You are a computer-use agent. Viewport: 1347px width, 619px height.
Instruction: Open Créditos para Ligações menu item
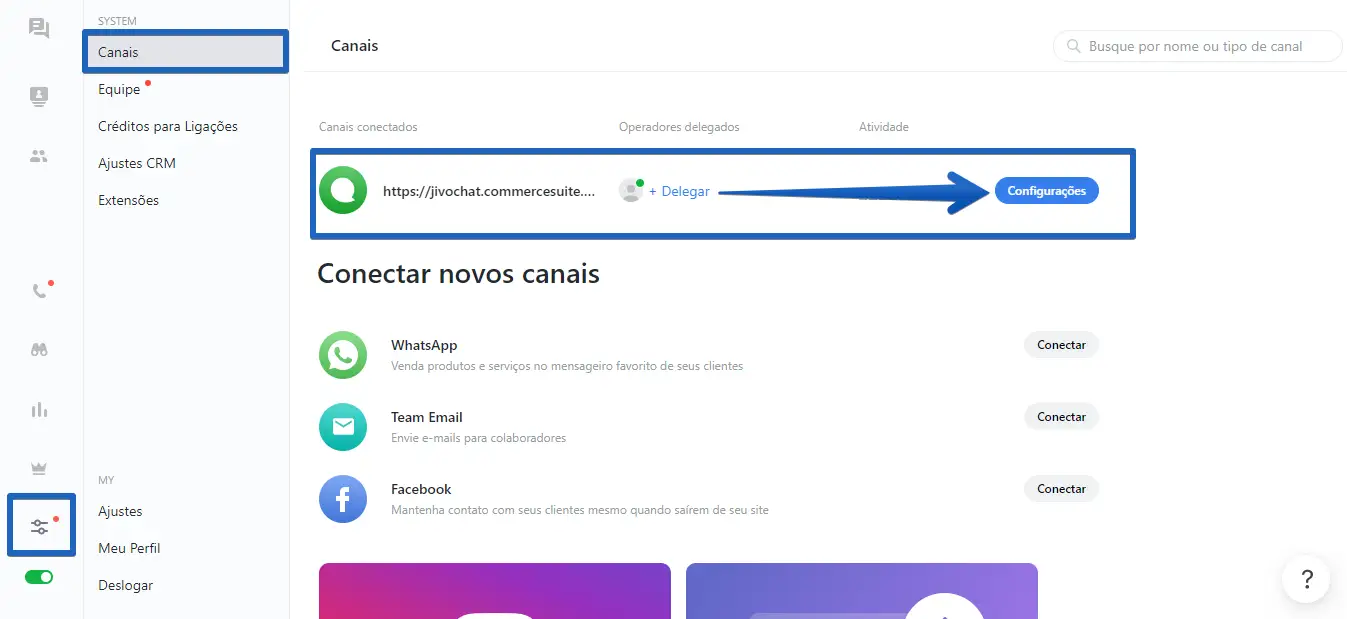pyautogui.click(x=168, y=126)
